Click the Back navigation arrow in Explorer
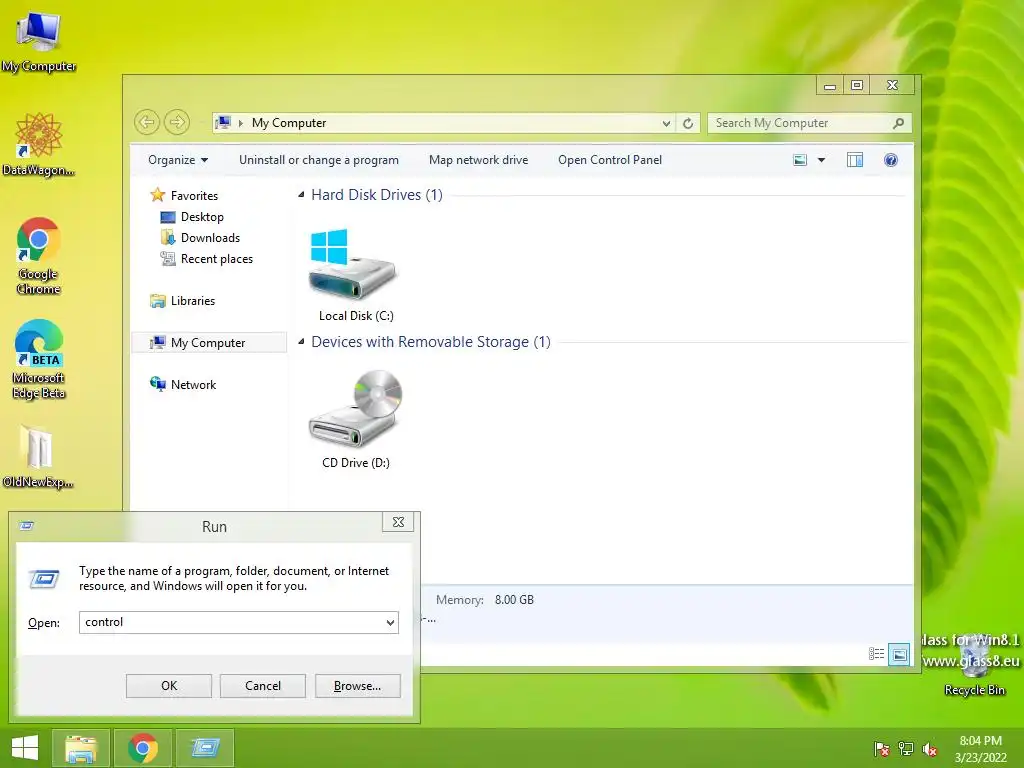This screenshot has width=1024, height=768. (147, 122)
